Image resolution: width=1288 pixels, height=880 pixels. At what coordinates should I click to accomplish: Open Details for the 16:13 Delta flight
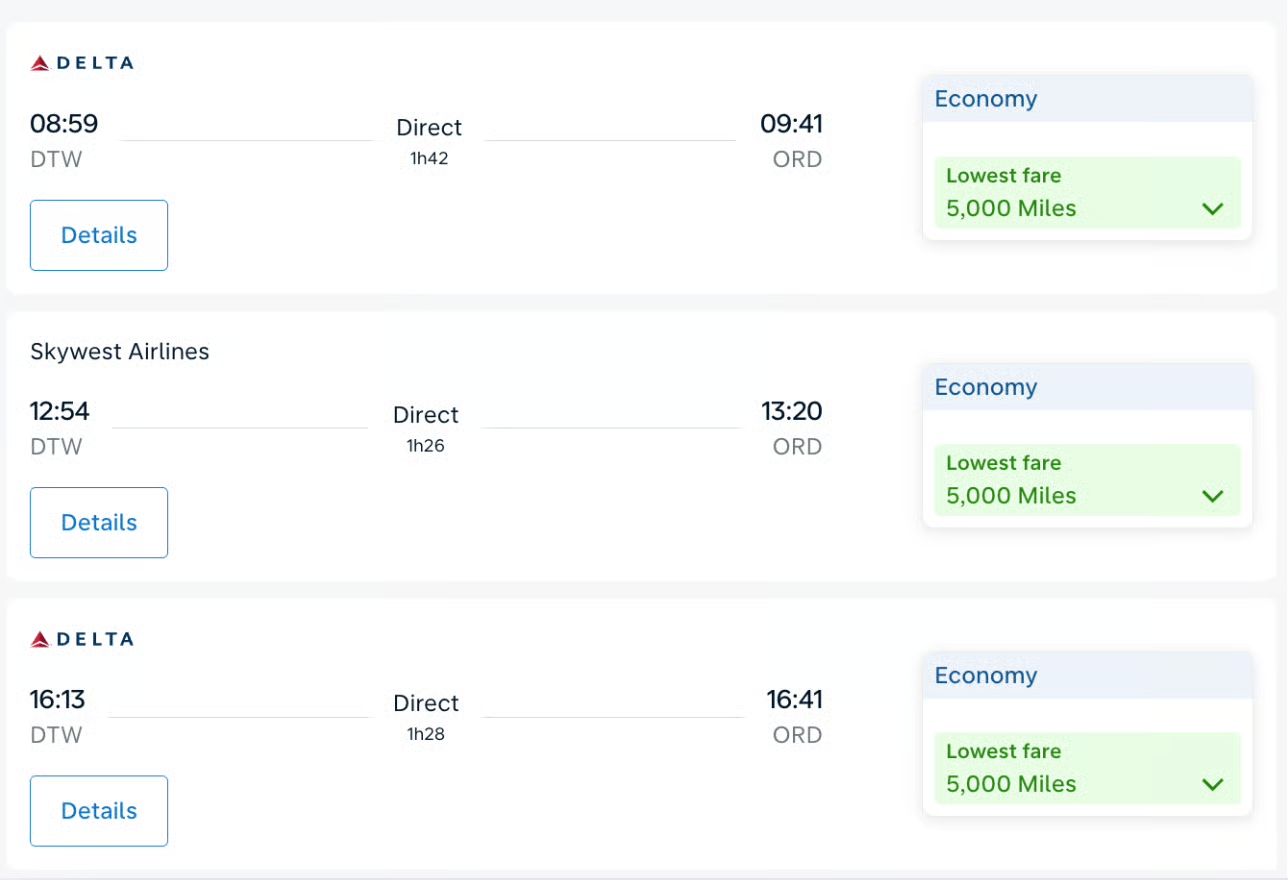click(x=99, y=810)
